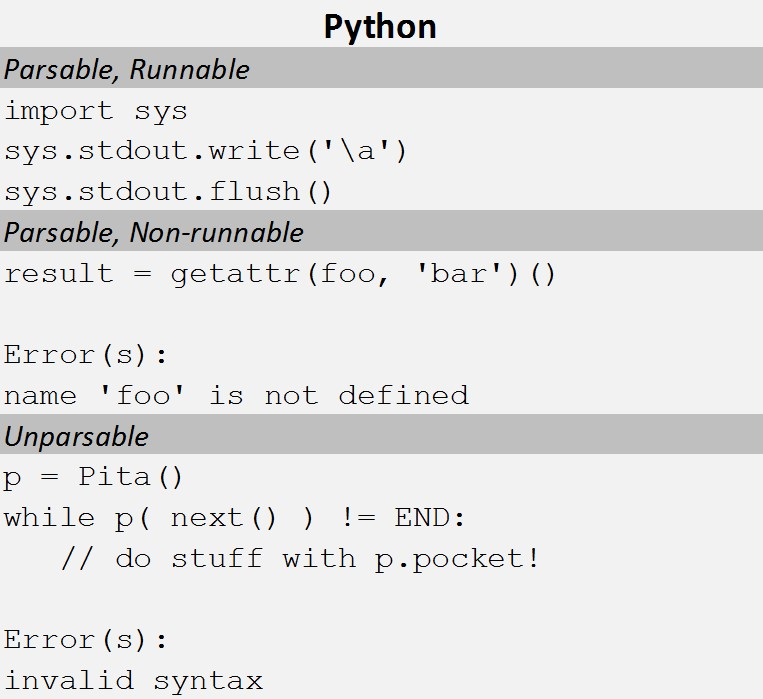Click the word 'Pita()' in code

coord(131,477)
